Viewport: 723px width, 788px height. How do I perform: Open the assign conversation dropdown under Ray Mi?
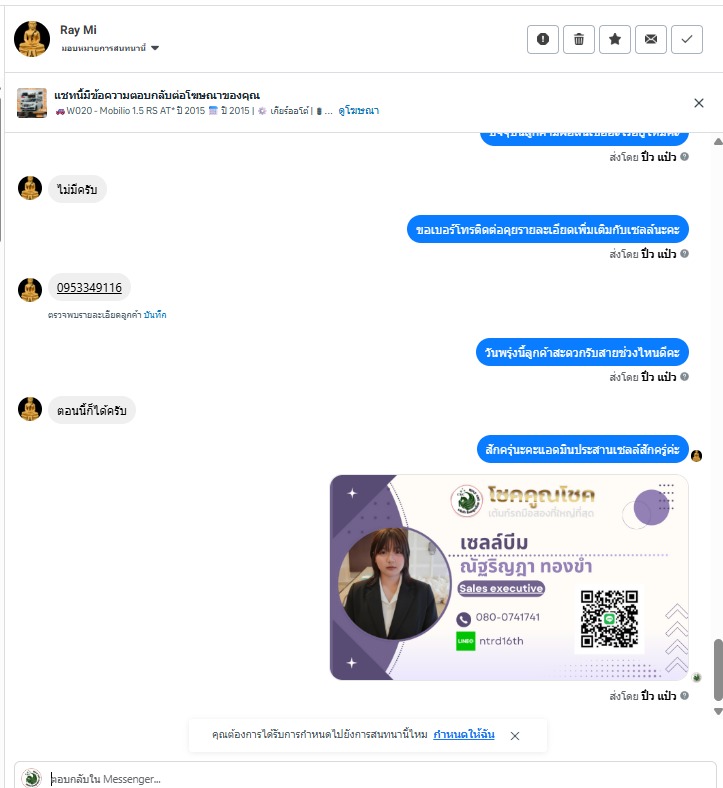pyautogui.click(x=110, y=48)
